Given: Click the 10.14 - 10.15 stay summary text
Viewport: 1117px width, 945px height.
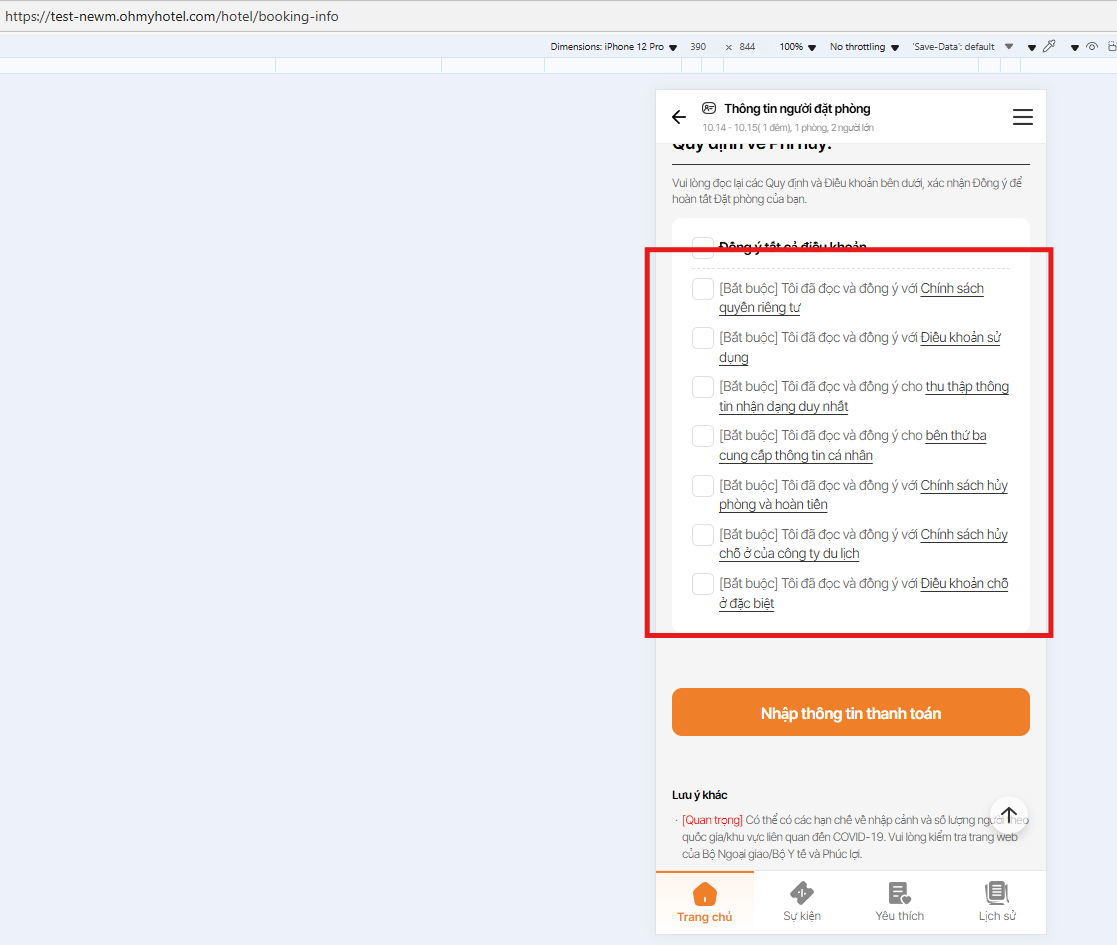Looking at the screenshot, I should tap(788, 128).
